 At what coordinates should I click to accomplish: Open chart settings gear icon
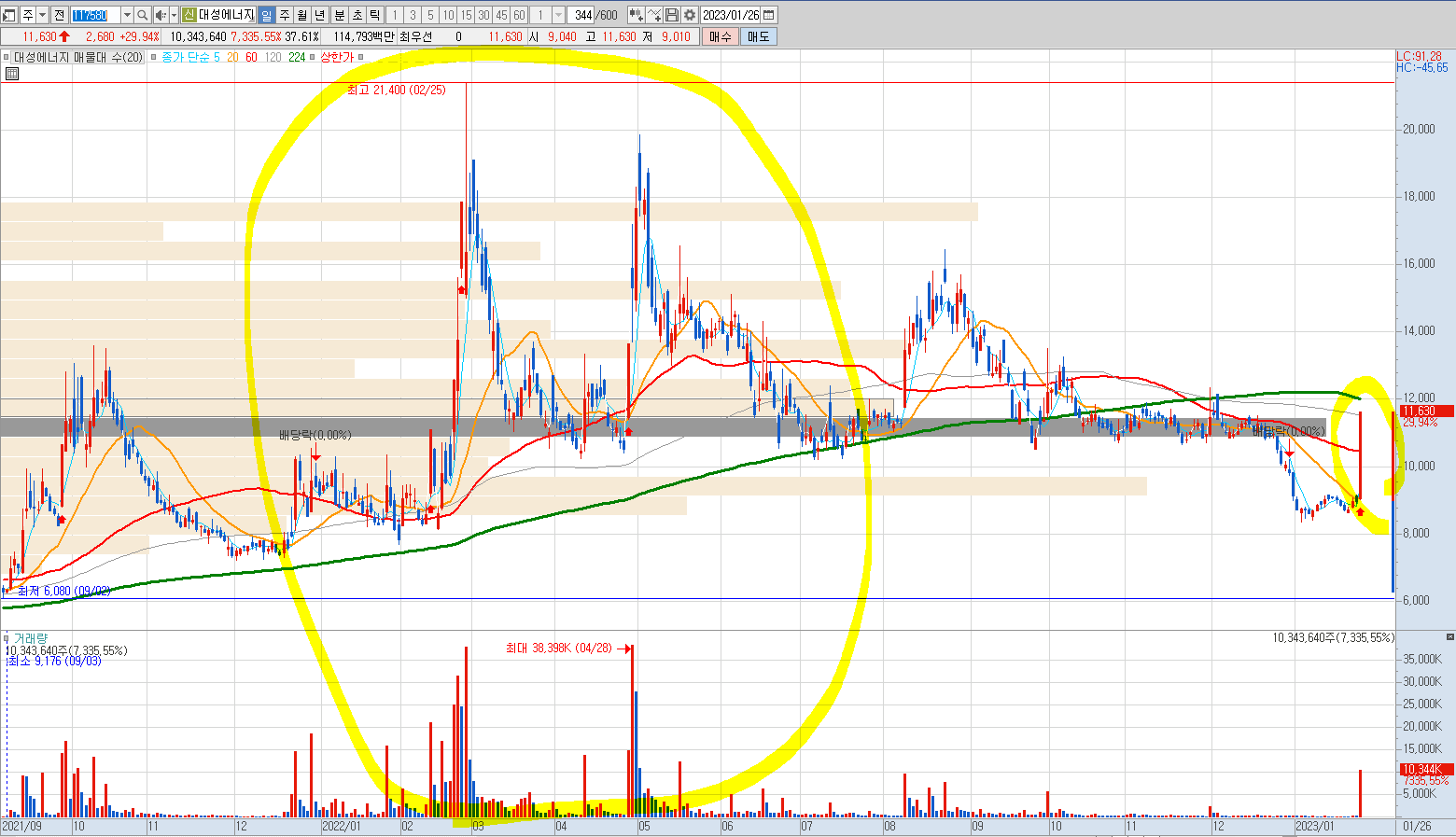[689, 15]
